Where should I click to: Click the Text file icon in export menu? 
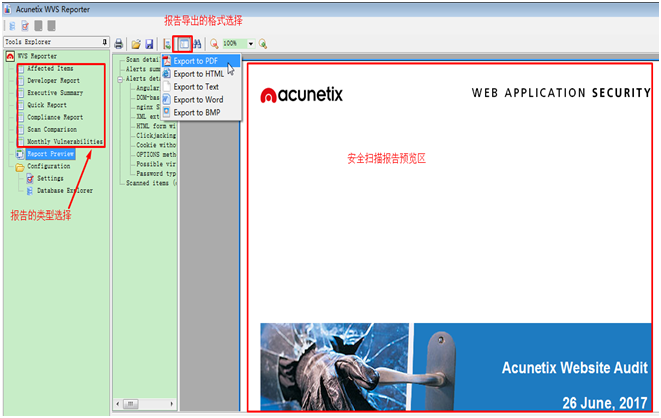(x=167, y=86)
